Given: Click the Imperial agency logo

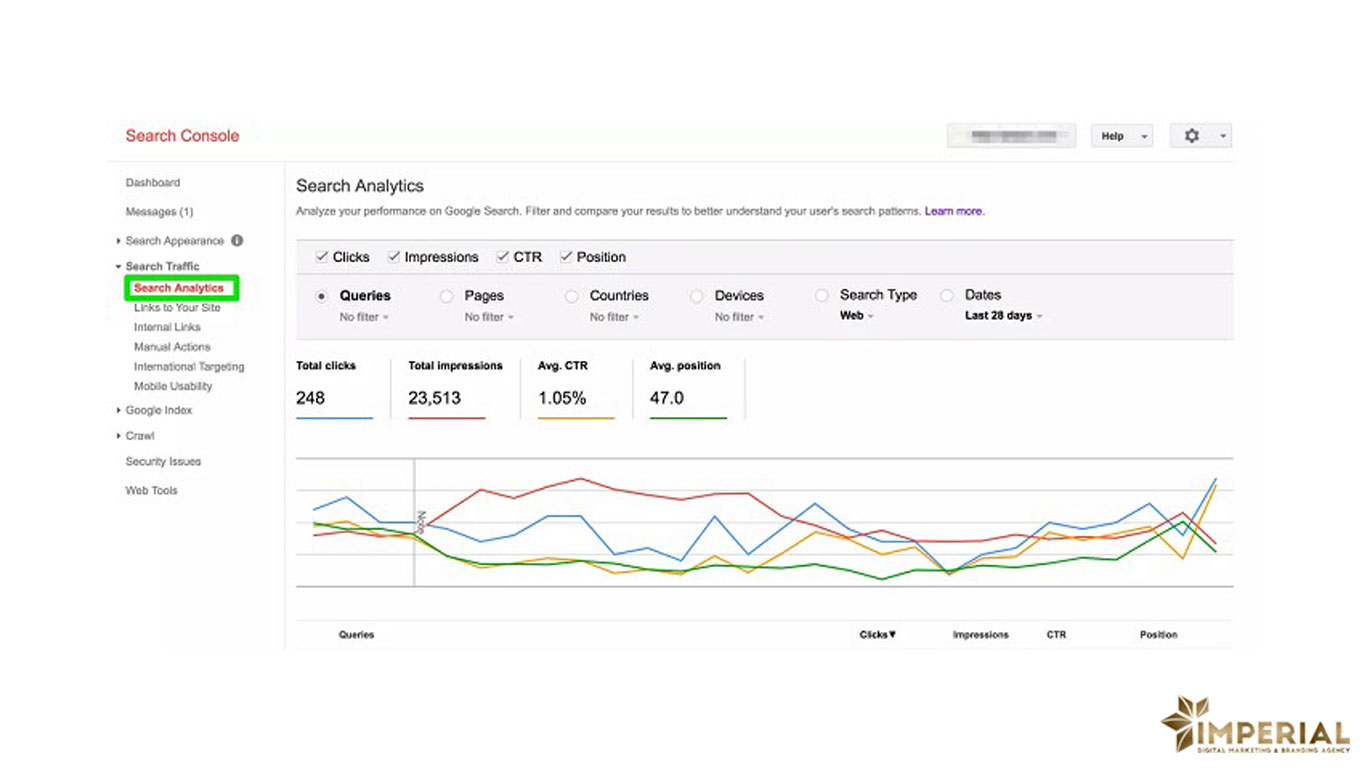Looking at the screenshot, I should pyautogui.click(x=1255, y=725).
